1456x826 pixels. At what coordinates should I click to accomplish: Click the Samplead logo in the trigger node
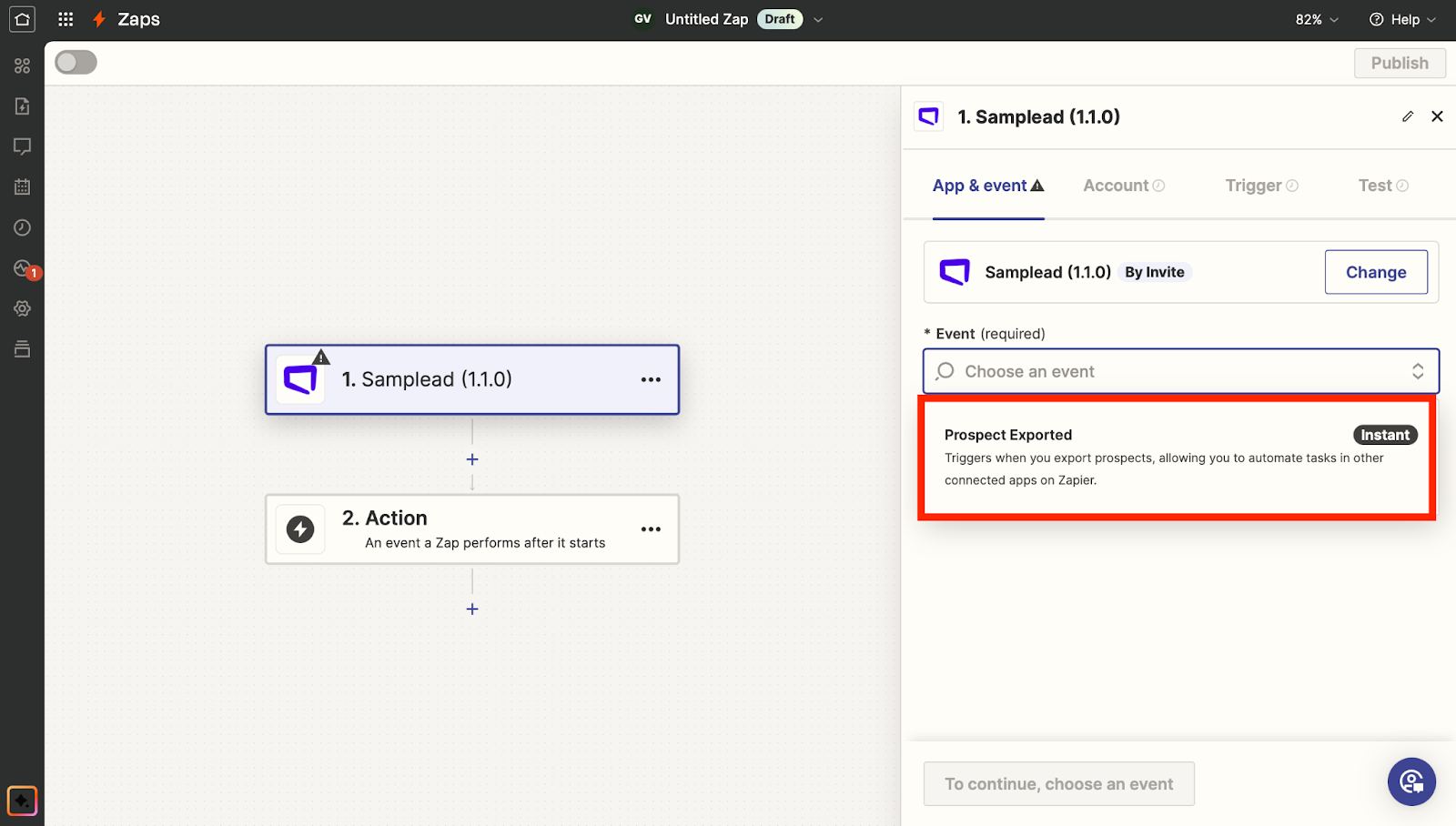click(300, 379)
